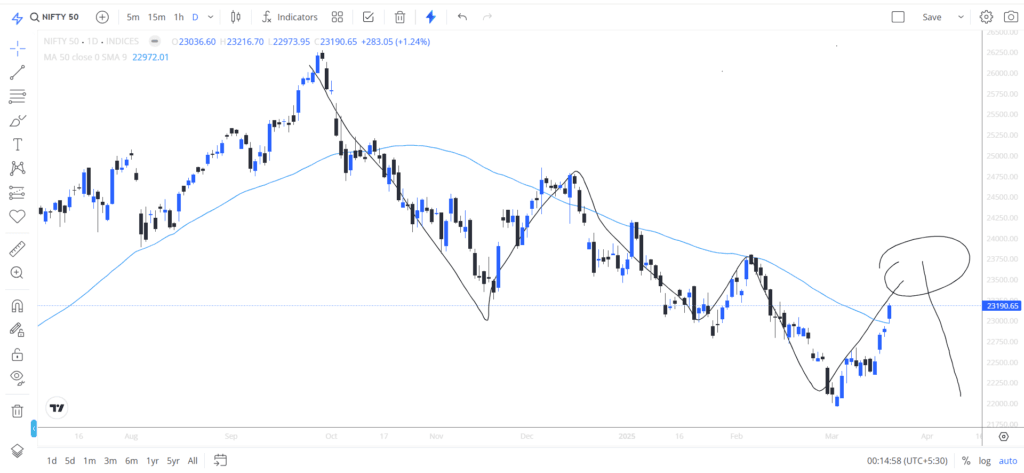Screen dimensions: 1024x473
Task: Expand the timeframe interval dropdown arrow
Action: (x=210, y=17)
